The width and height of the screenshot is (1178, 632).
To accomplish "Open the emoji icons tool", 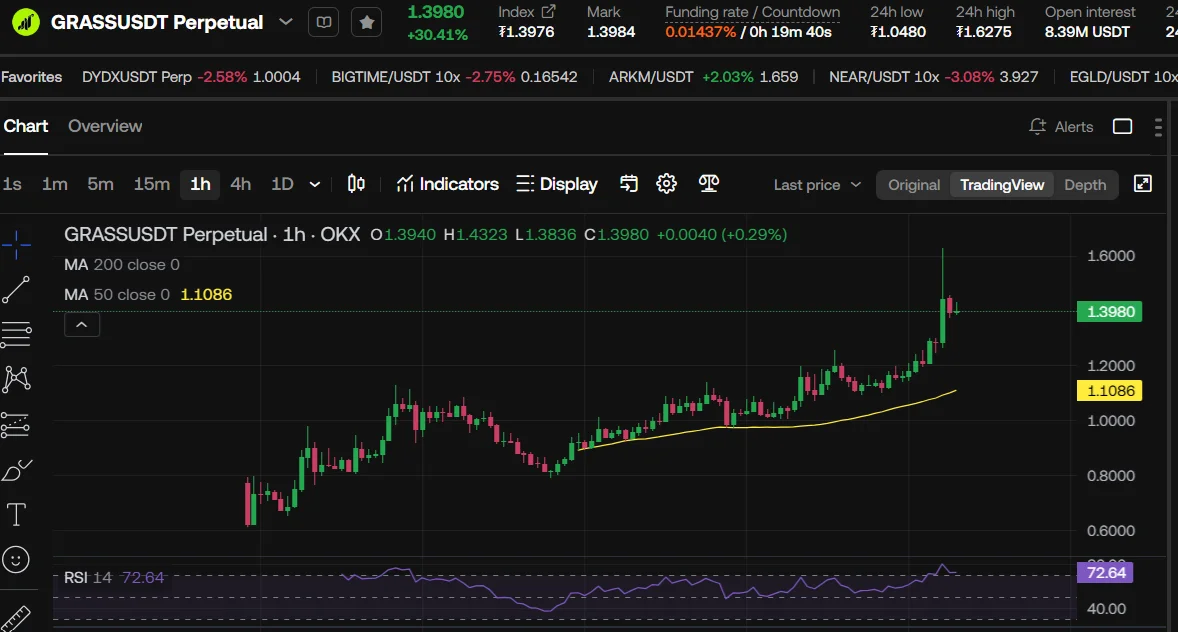I will pos(16,560).
